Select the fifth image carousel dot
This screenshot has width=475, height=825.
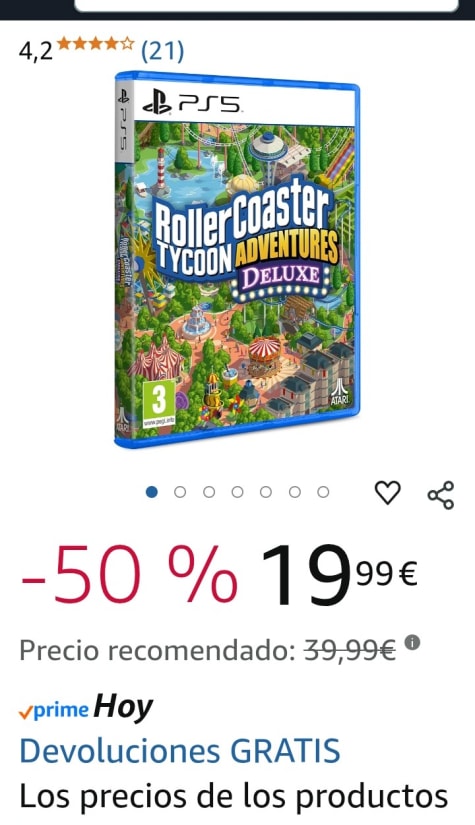point(266,492)
